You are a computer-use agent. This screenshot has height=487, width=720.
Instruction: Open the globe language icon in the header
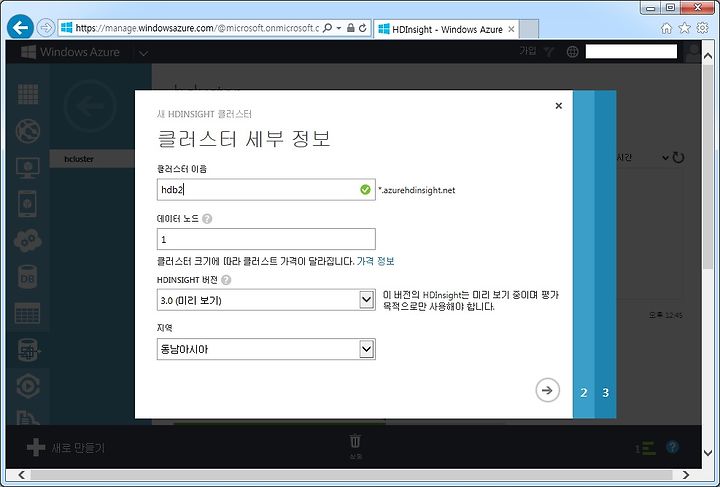(572, 52)
